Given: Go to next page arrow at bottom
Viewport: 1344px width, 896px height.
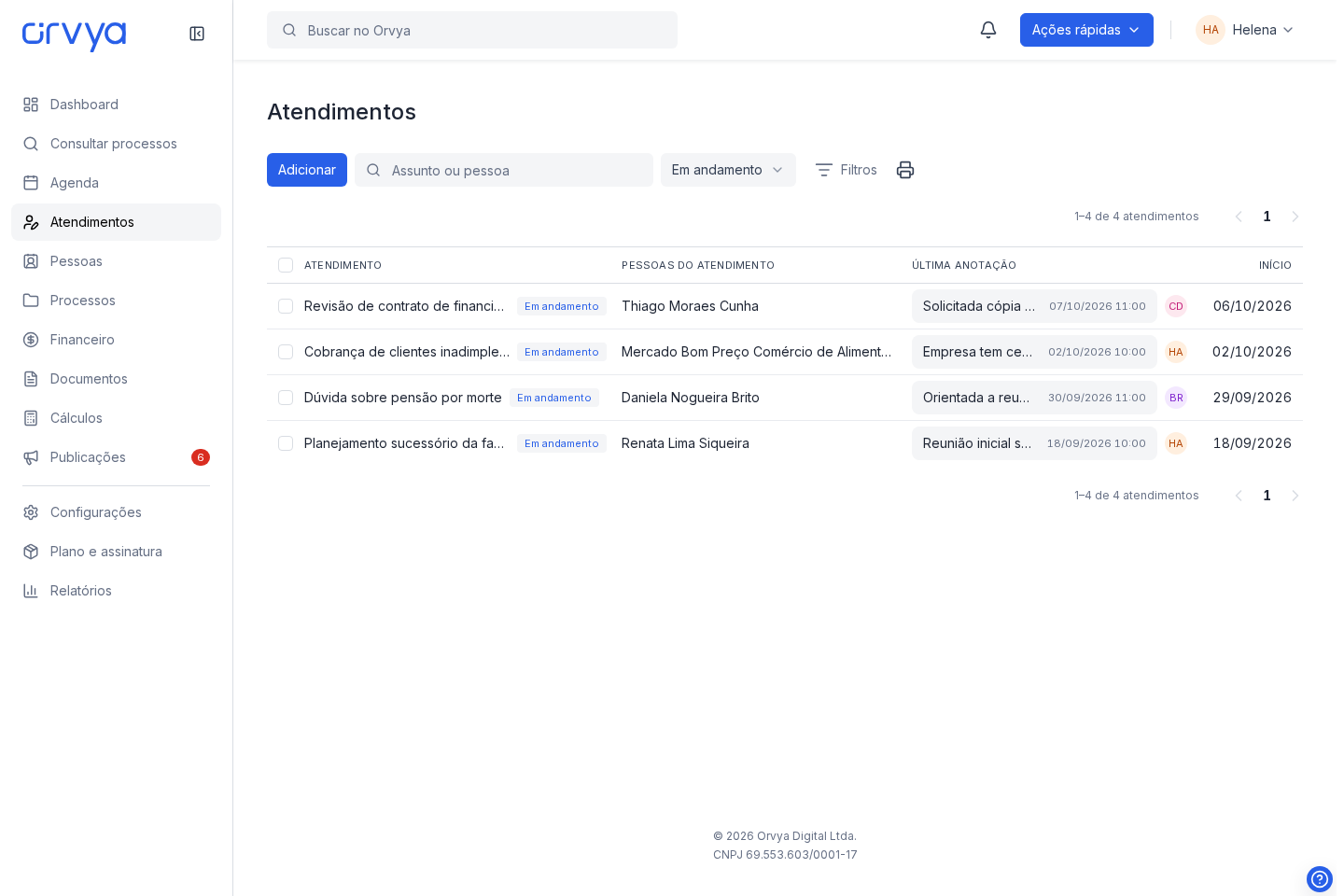Looking at the screenshot, I should click(1295, 496).
